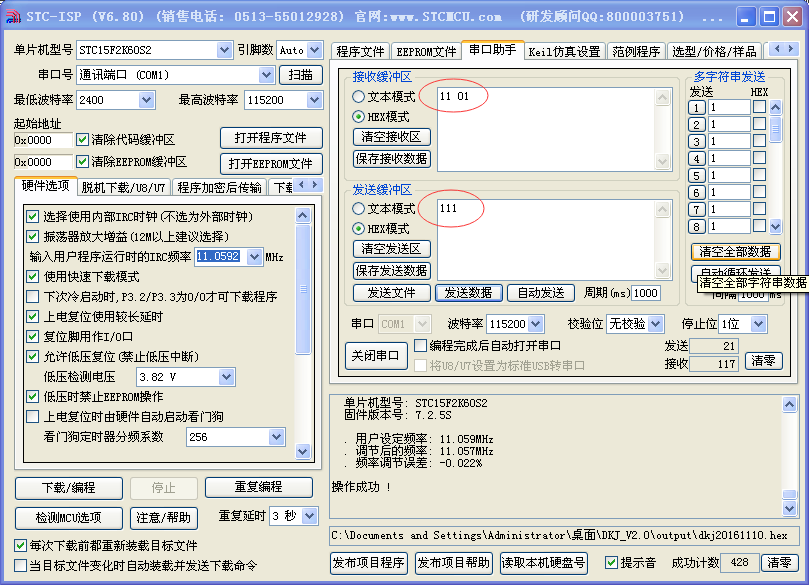Open 低压检测电压 3.82 V dropdown
This screenshot has width=809, height=585.
coord(226,377)
